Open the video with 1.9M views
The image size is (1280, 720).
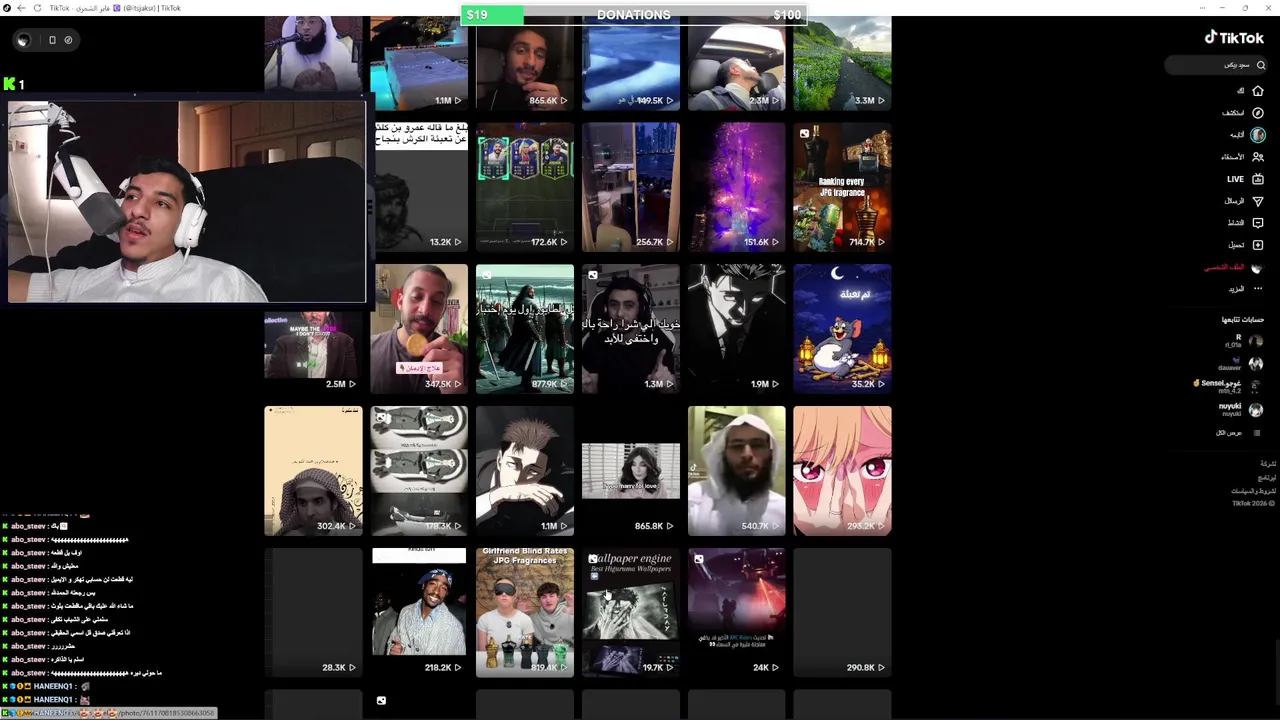tap(736, 328)
